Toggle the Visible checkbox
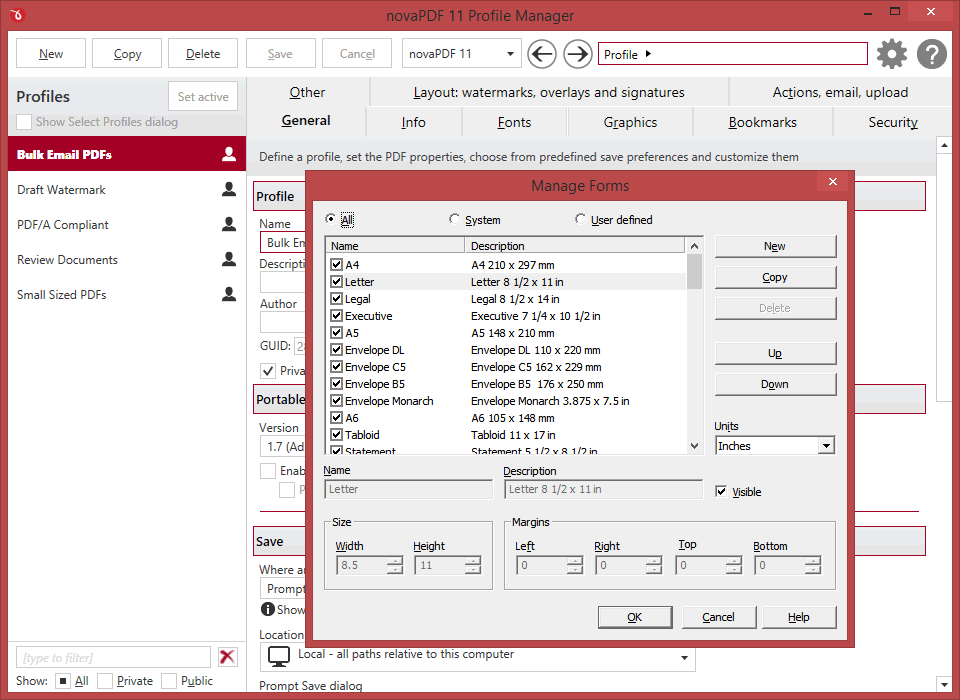The image size is (960, 700). tap(721, 491)
